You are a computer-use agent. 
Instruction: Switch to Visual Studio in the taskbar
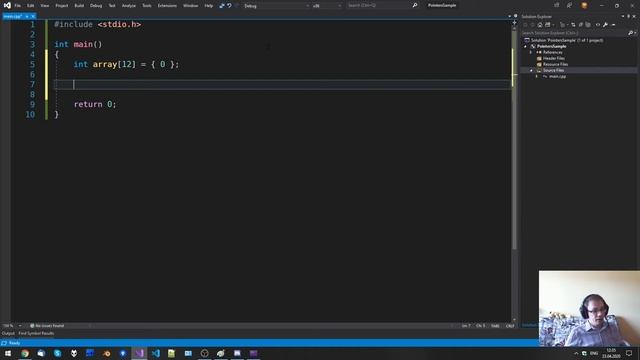(139, 353)
